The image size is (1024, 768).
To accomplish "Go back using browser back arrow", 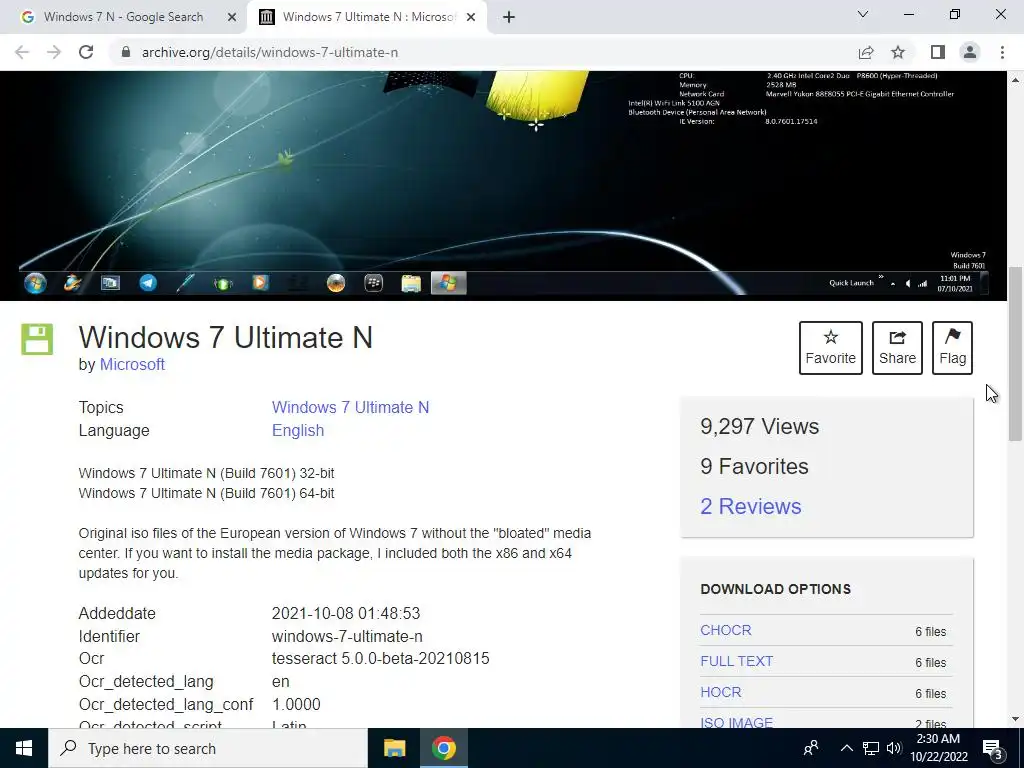I will tap(22, 52).
